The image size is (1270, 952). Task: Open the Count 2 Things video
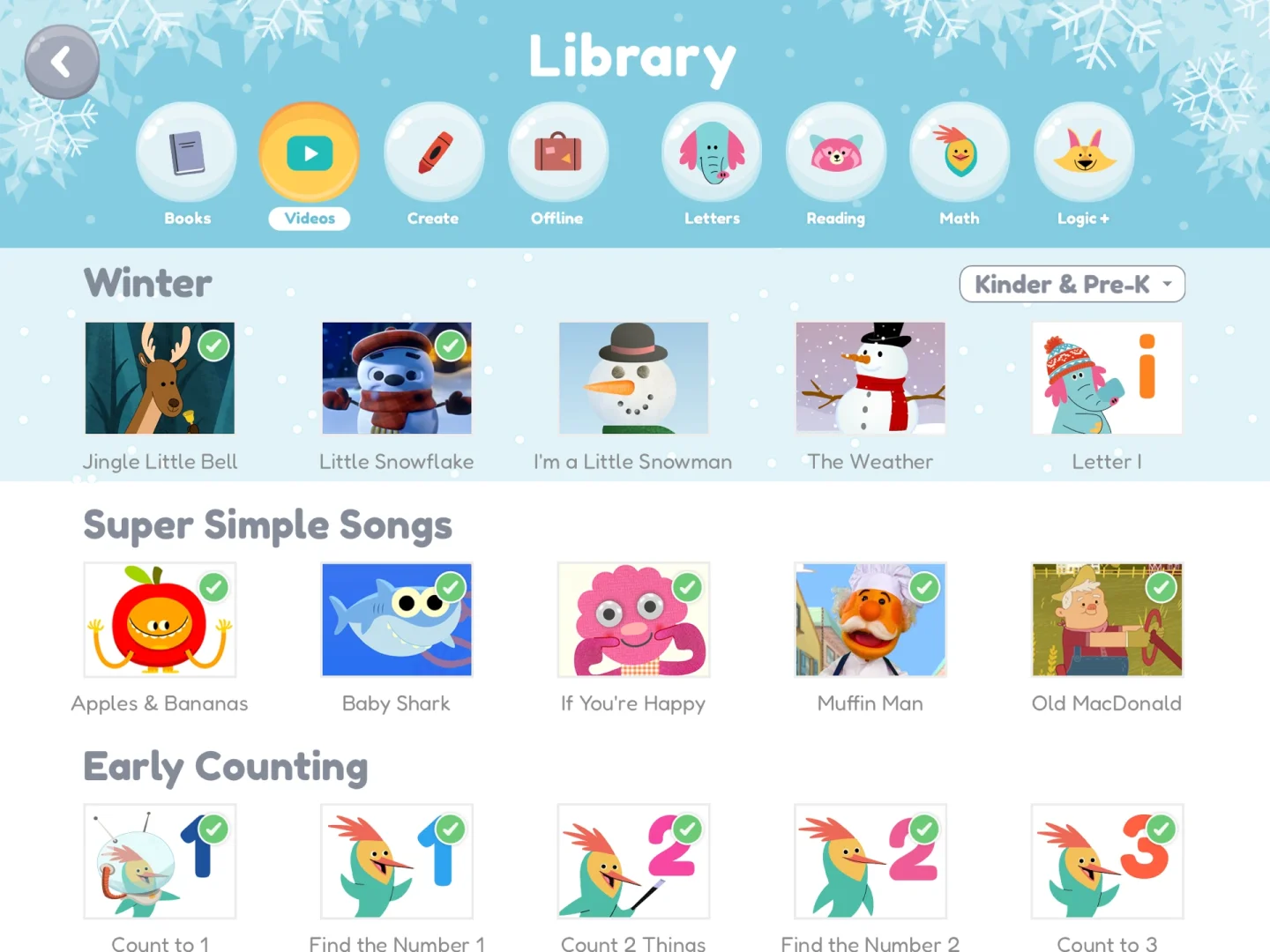633,861
